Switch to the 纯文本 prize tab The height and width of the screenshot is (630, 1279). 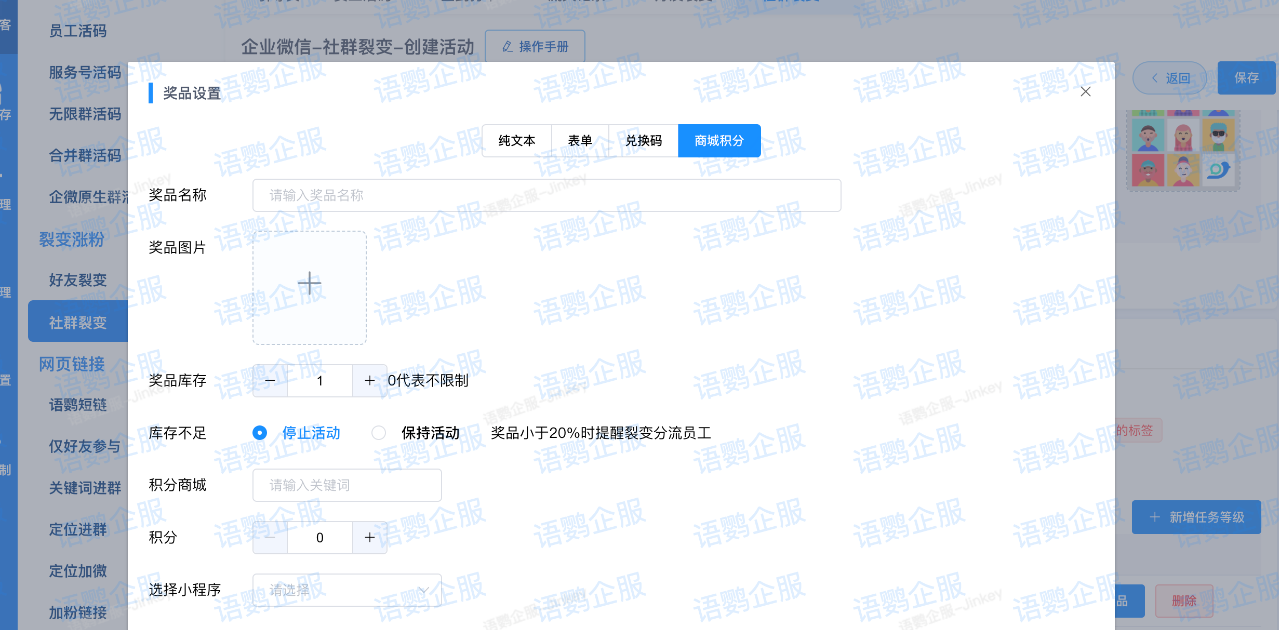click(517, 141)
